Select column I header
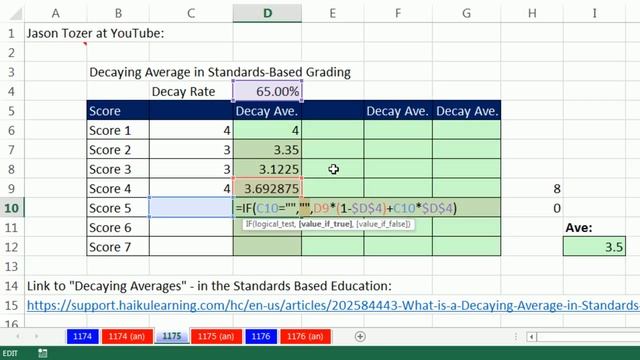 (x=594, y=13)
